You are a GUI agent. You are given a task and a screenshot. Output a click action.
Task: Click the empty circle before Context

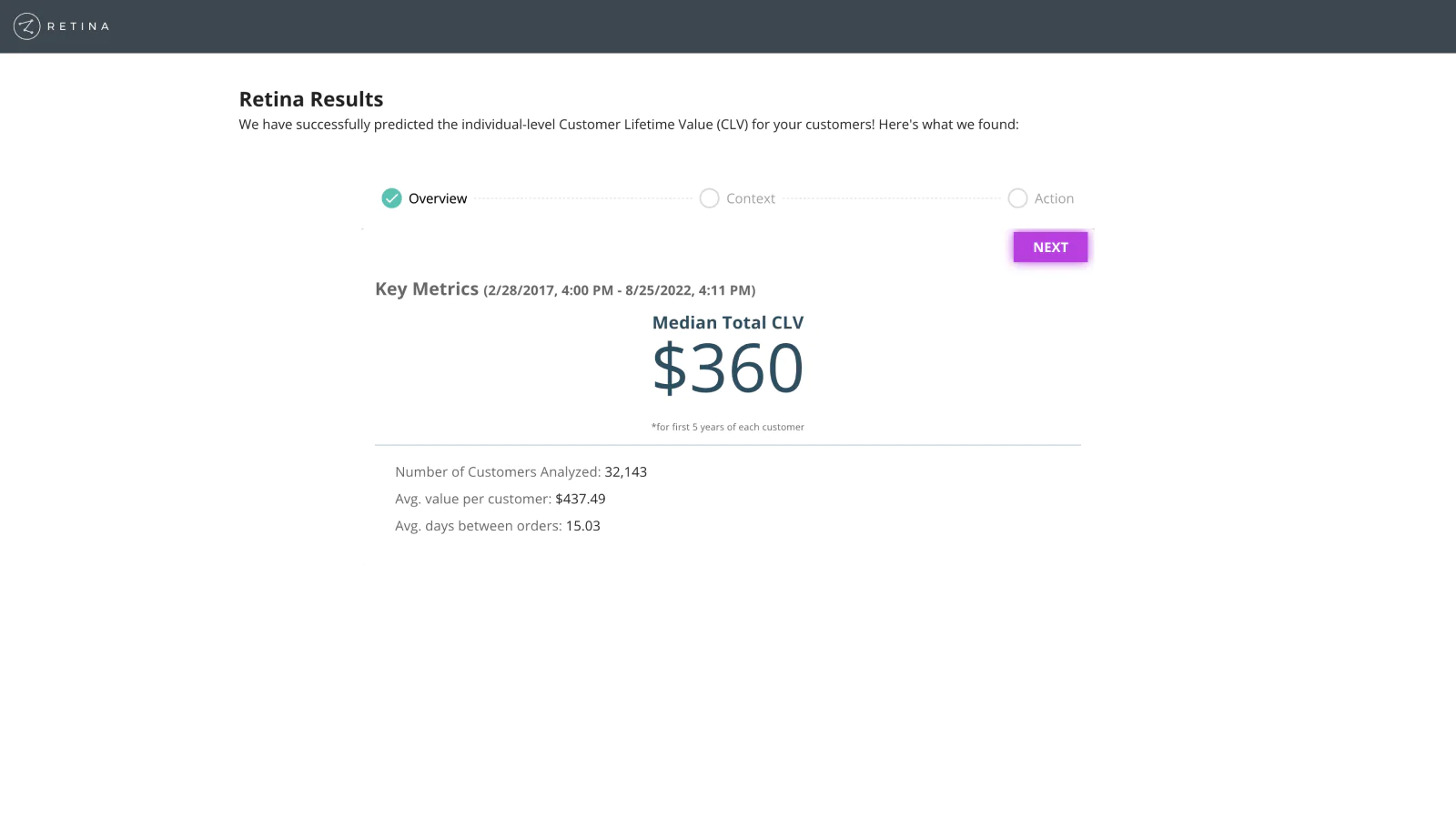[710, 197]
